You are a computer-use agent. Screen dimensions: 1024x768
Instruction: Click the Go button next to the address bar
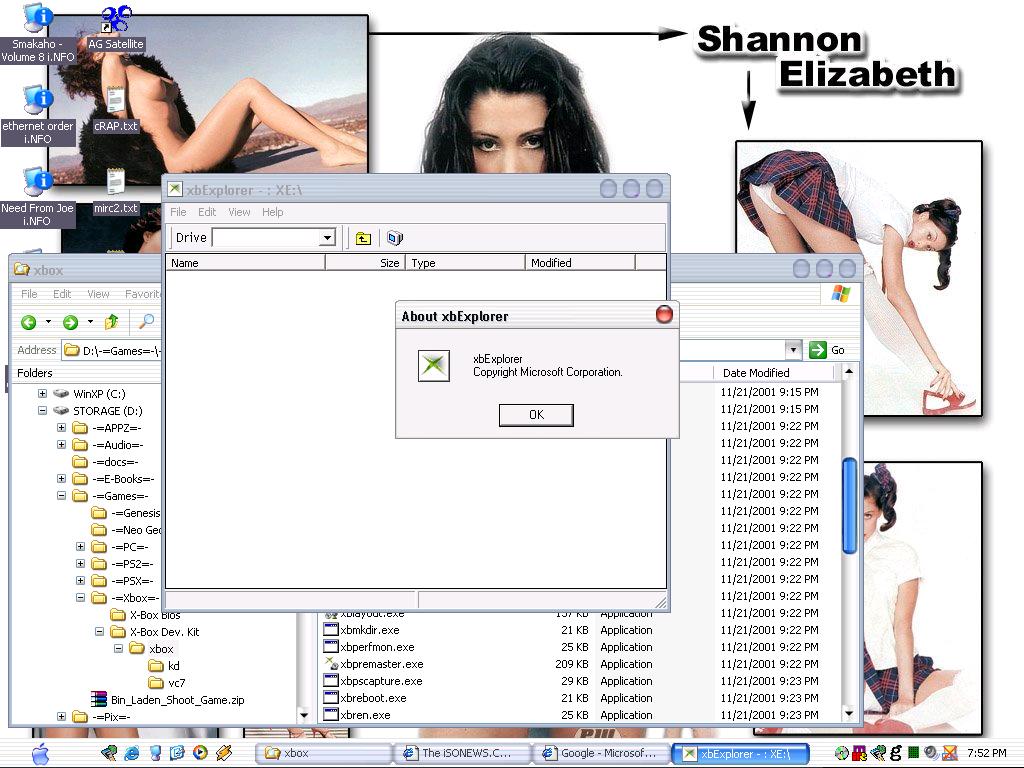pyautogui.click(x=827, y=350)
